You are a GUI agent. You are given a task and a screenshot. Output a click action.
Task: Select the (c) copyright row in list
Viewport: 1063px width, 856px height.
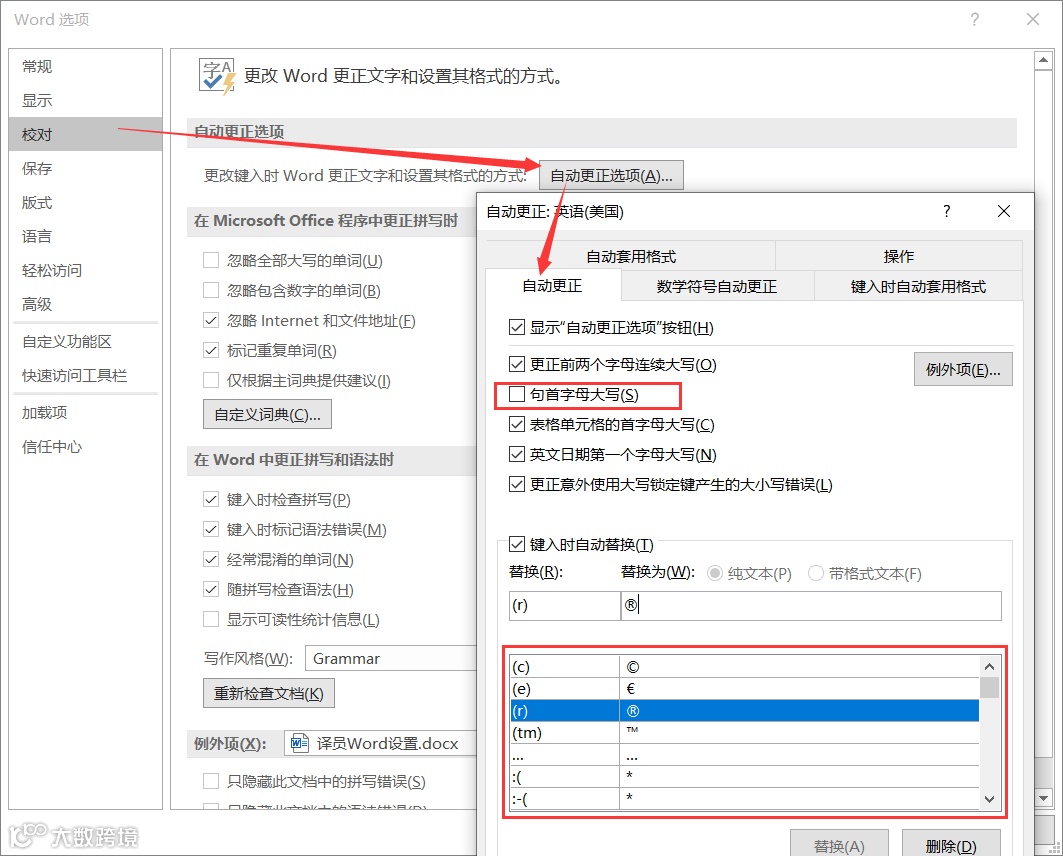[744, 667]
